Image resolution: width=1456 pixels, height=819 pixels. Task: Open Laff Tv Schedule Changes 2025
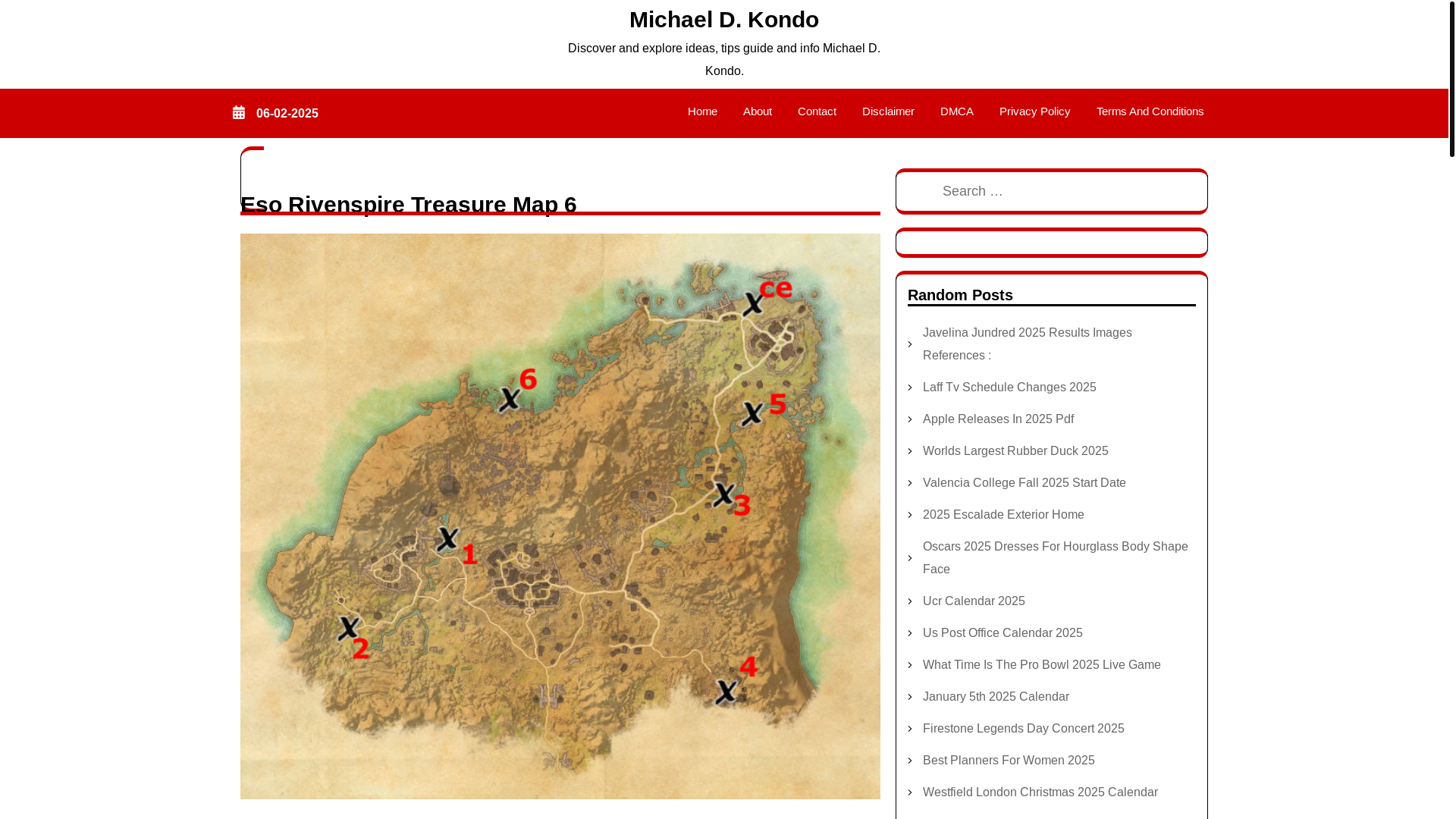[1009, 388]
